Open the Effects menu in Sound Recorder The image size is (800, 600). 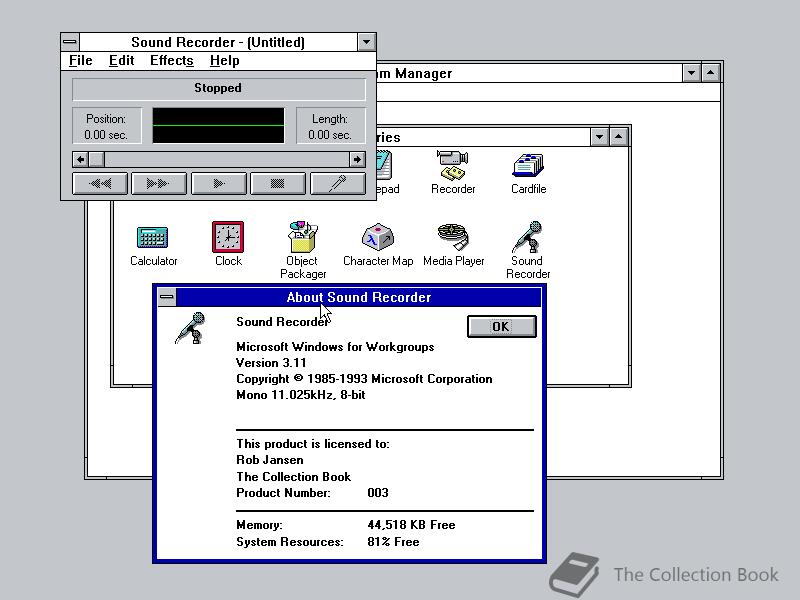tap(172, 61)
